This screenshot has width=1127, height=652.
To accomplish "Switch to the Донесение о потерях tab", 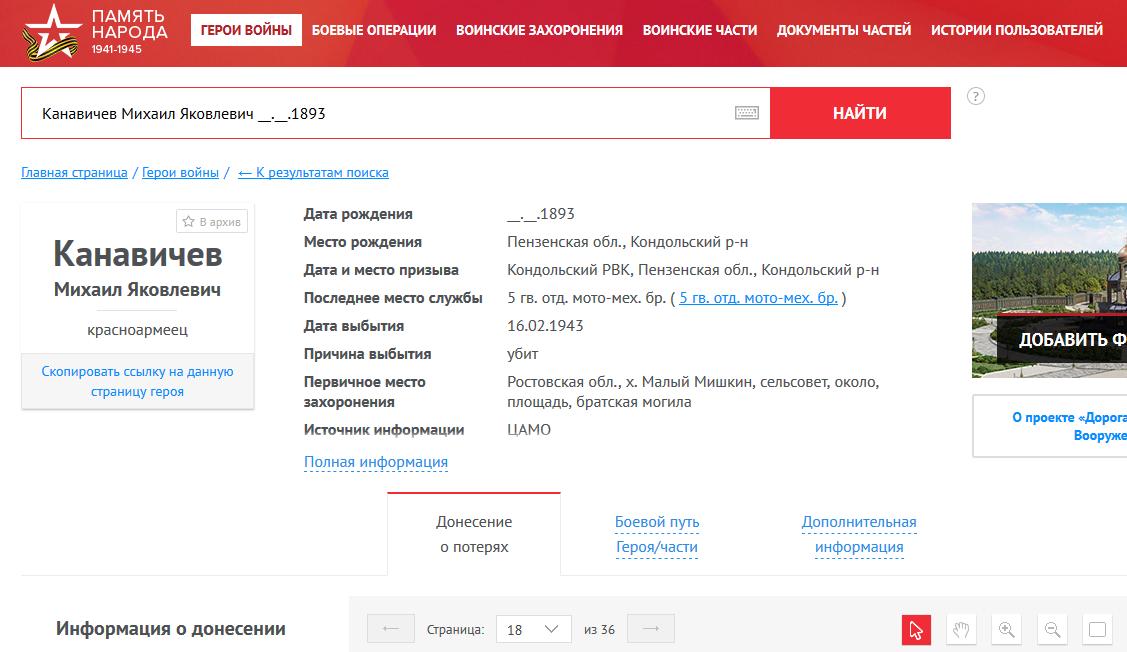I will coord(474,534).
